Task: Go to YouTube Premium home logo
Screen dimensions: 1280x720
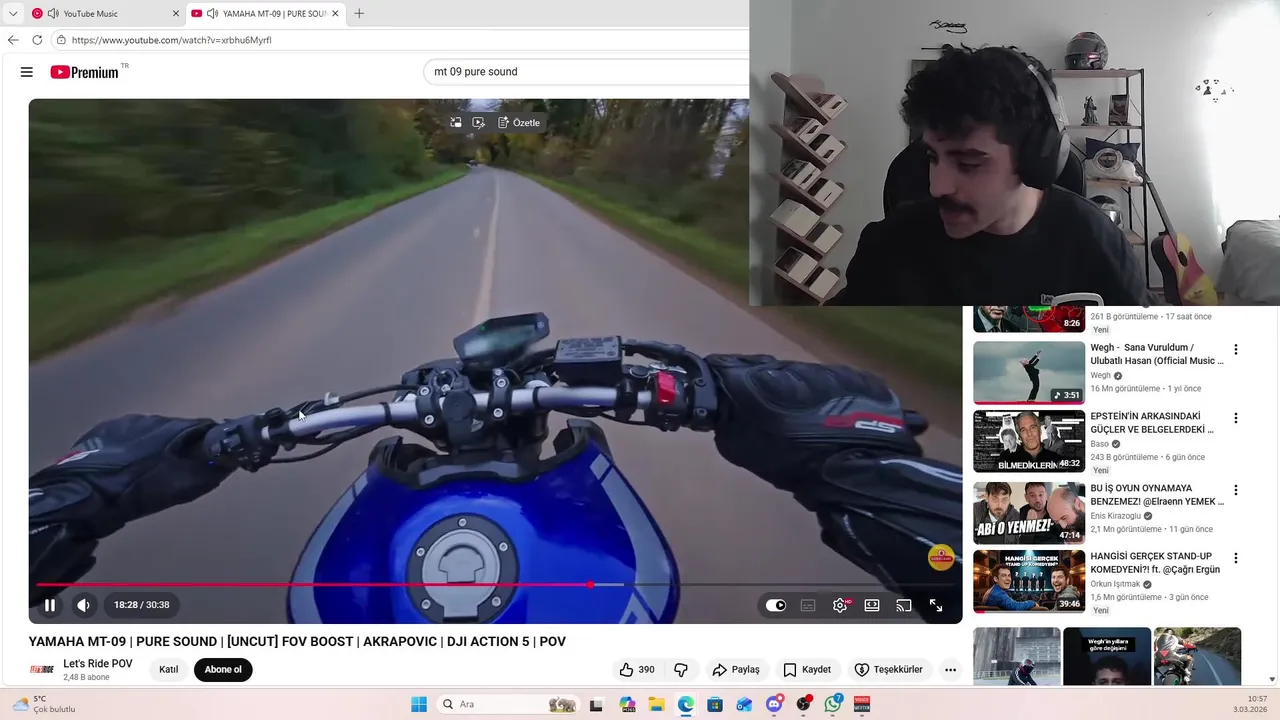Action: 85,72
